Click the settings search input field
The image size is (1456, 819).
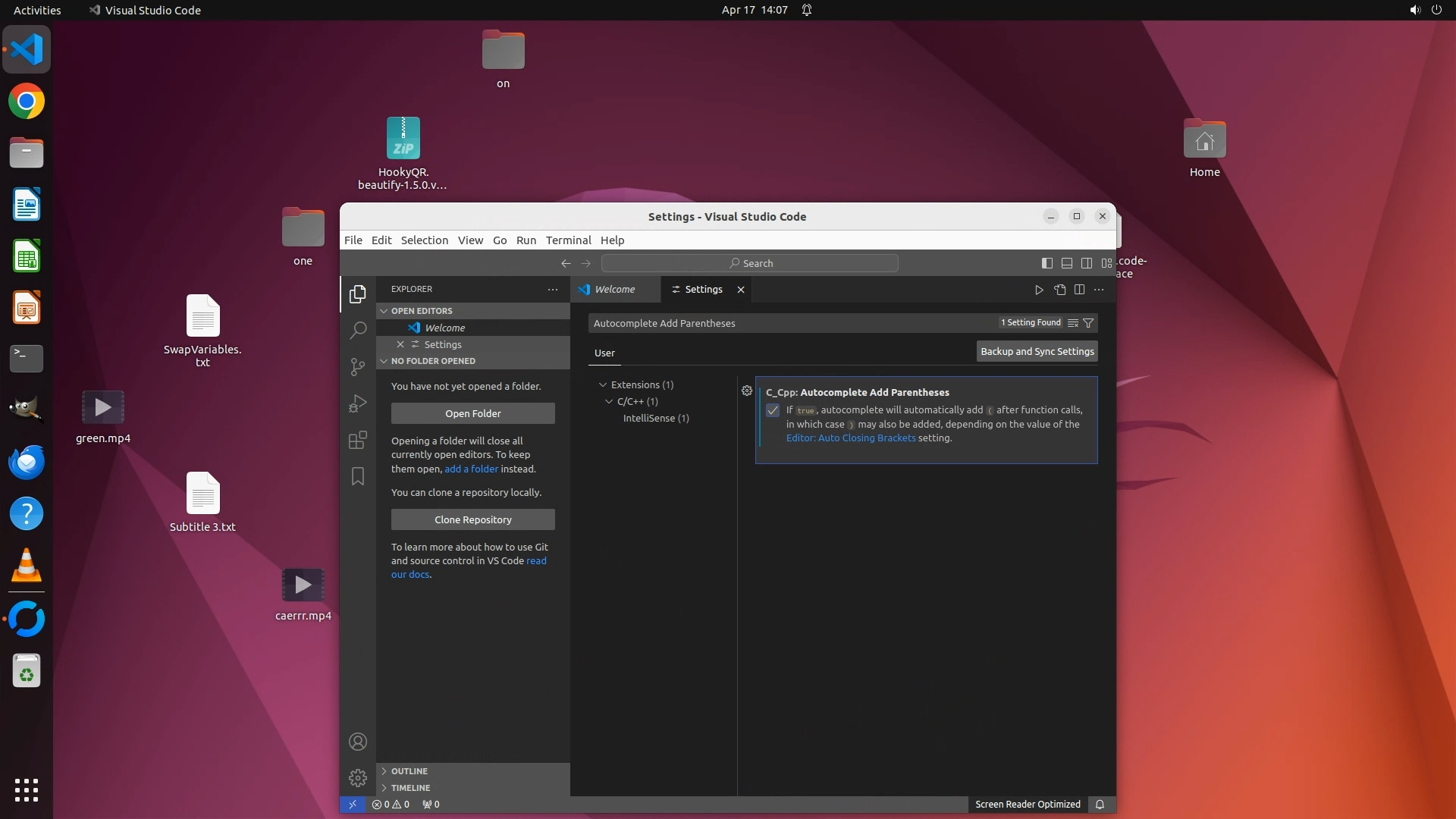pyautogui.click(x=789, y=323)
